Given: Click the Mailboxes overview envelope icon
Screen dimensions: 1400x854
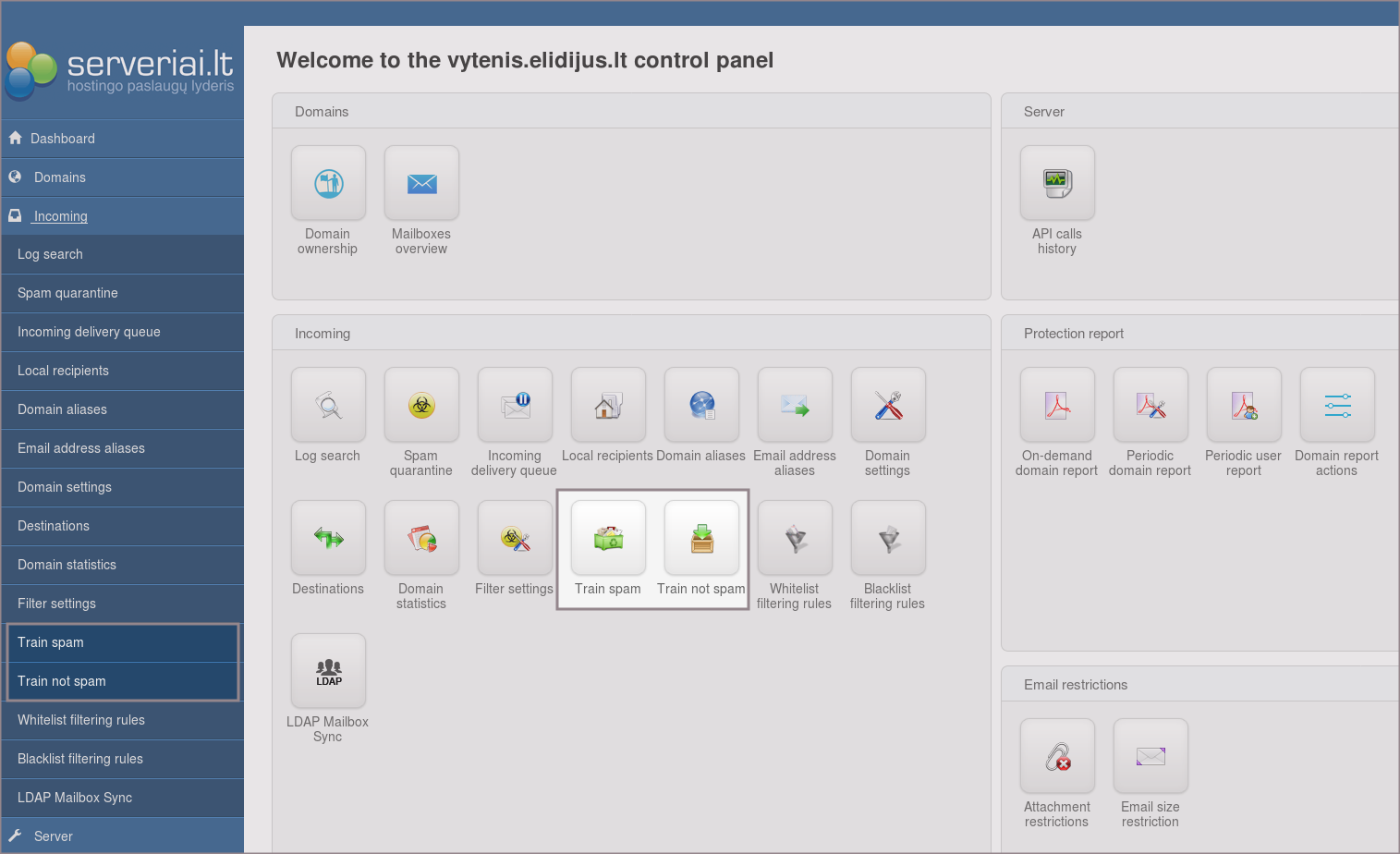Looking at the screenshot, I should (x=421, y=183).
